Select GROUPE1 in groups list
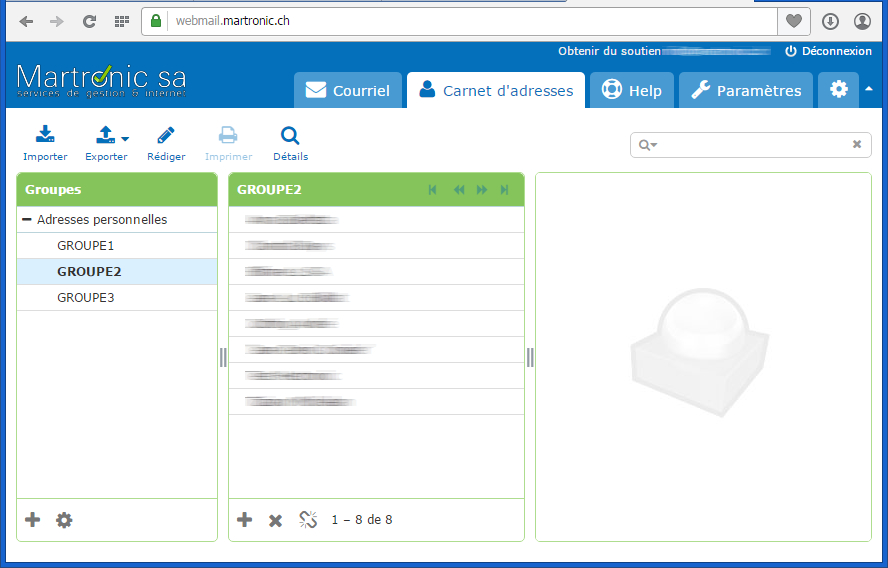This screenshot has height=568, width=888. [86, 246]
